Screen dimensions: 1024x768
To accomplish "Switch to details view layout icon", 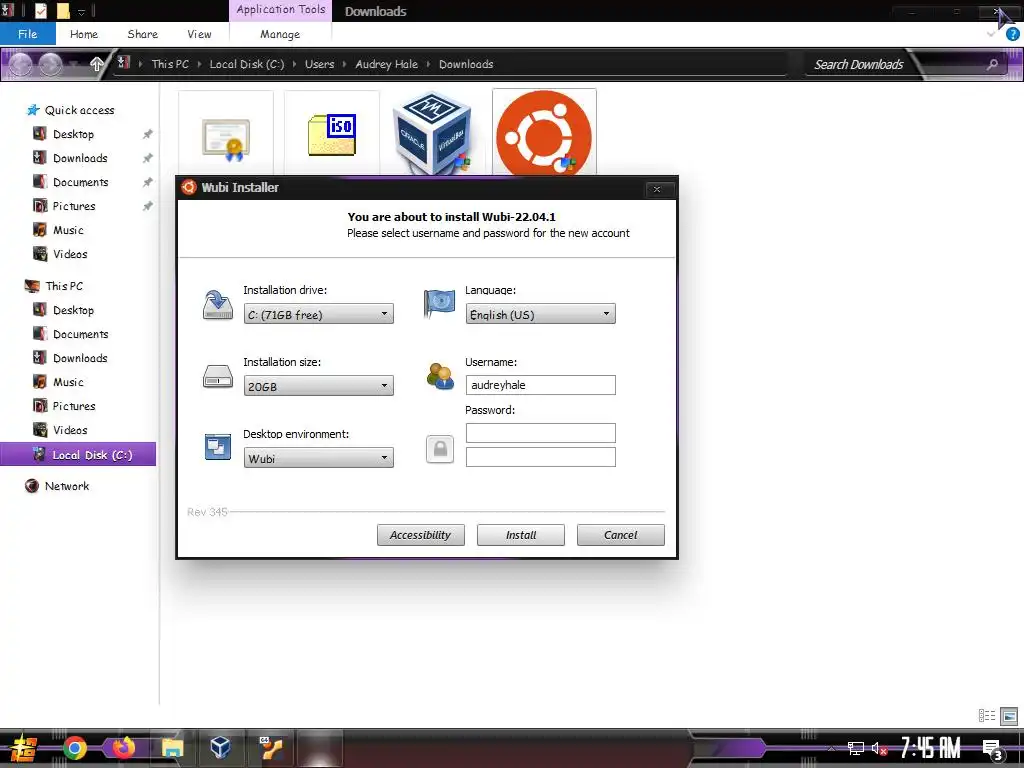I will click(x=987, y=716).
